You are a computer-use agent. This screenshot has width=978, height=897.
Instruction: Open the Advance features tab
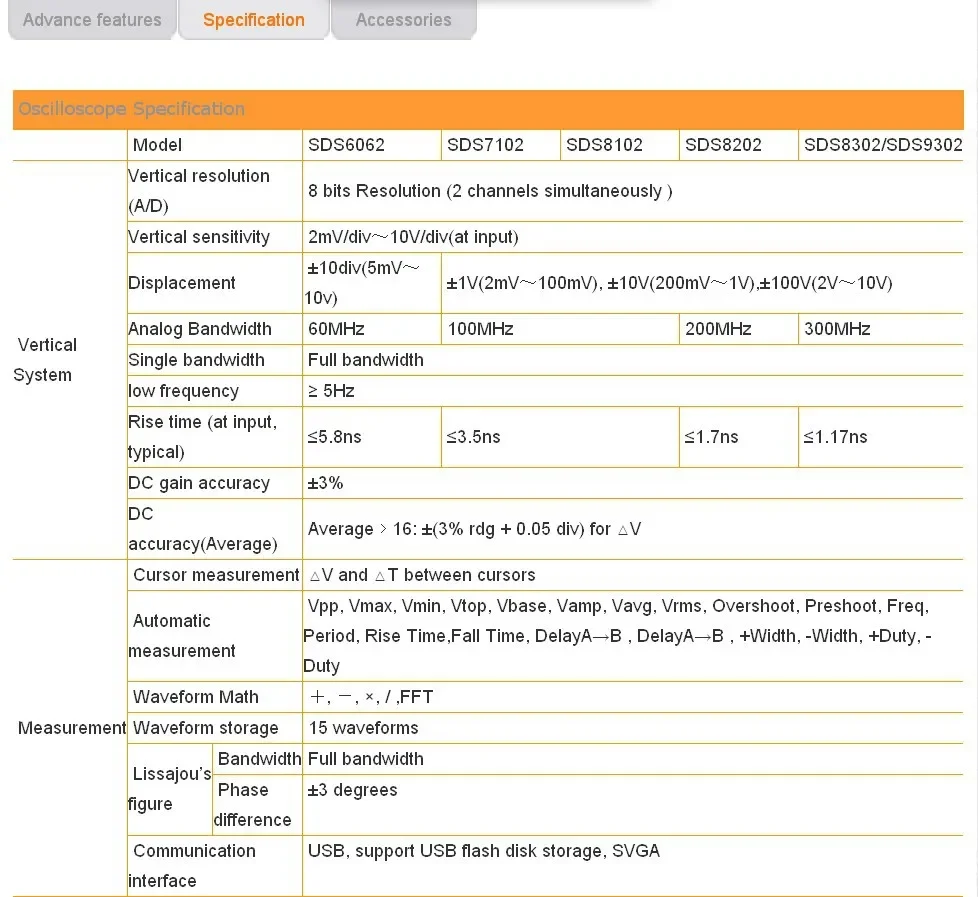pyautogui.click(x=92, y=20)
